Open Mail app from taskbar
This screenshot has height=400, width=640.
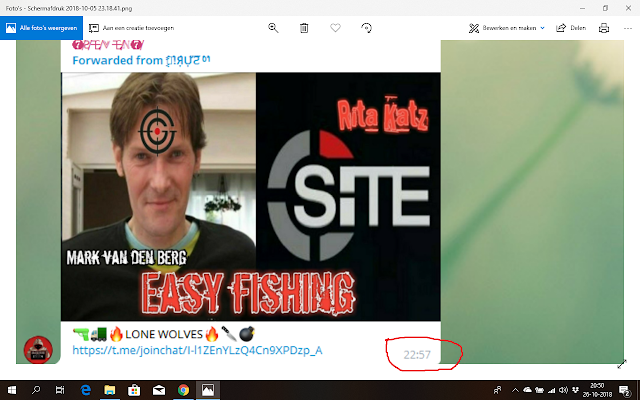[159, 390]
